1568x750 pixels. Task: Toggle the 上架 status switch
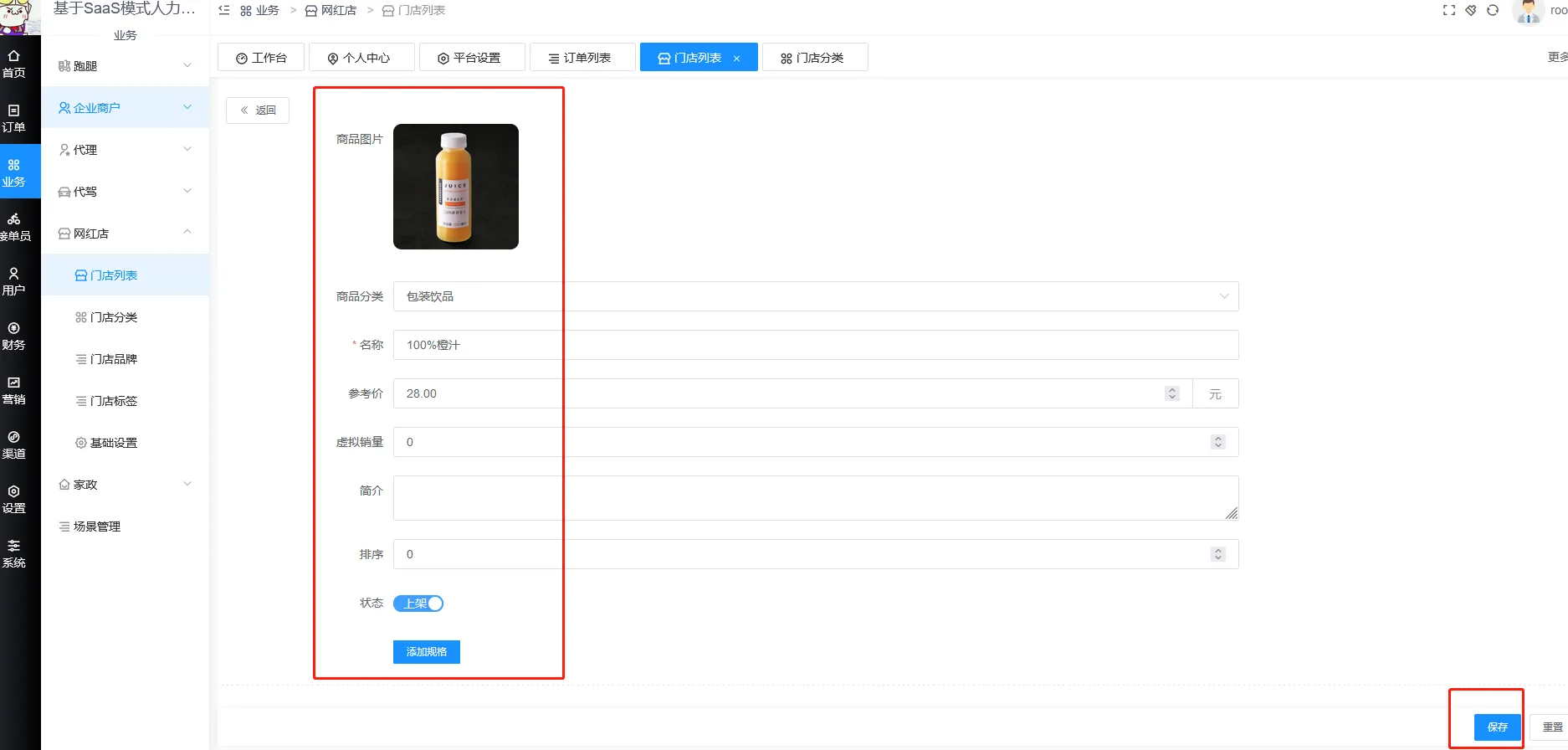point(418,604)
